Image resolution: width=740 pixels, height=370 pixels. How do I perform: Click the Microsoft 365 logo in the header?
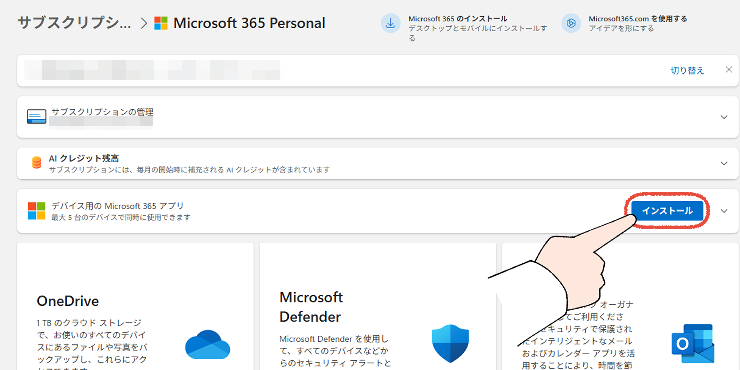(161, 23)
